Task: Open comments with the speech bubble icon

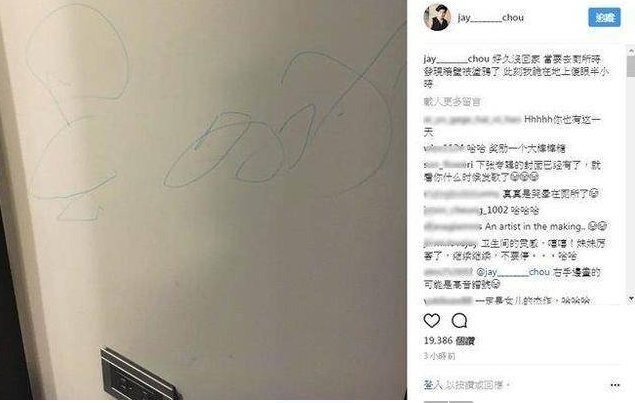Action: [x=459, y=320]
